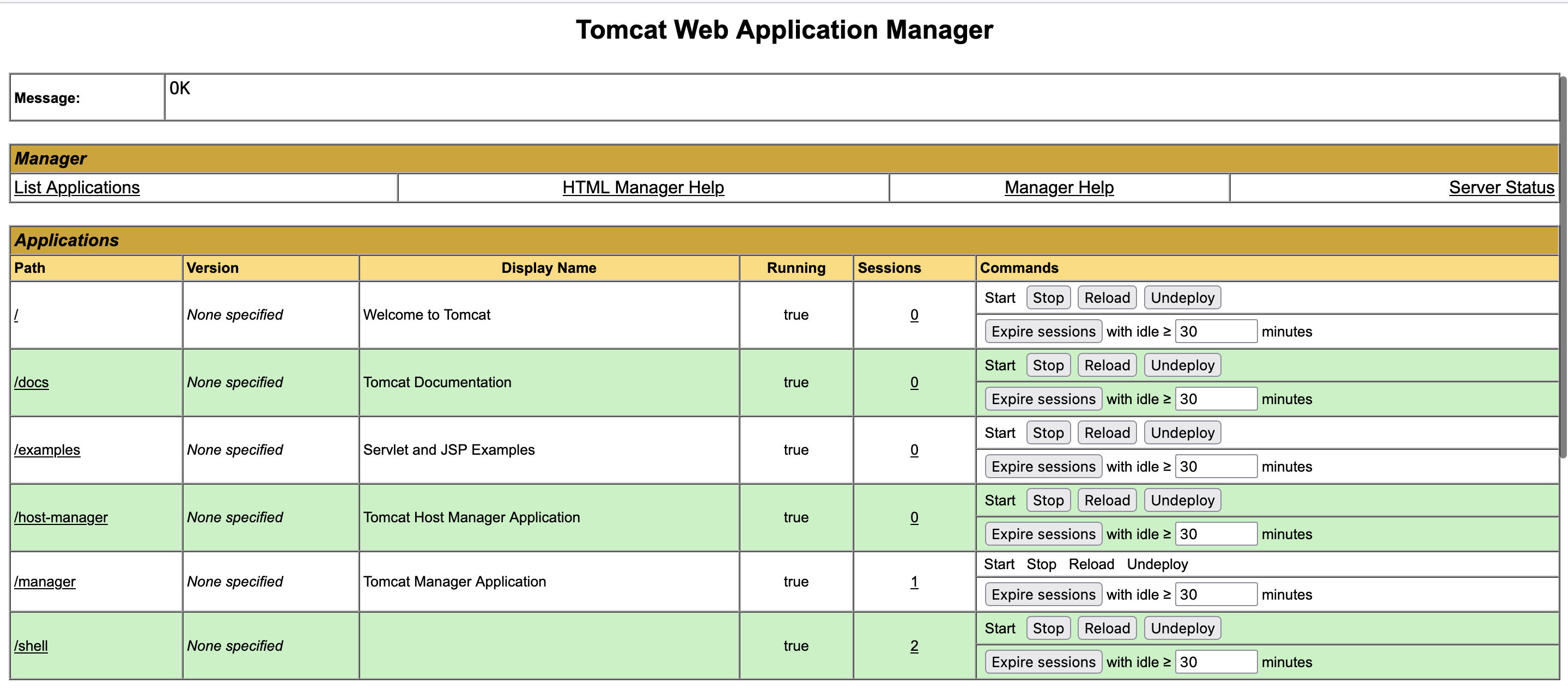Click the Manager Help link
This screenshot has height=696, width=1568.
(1059, 187)
